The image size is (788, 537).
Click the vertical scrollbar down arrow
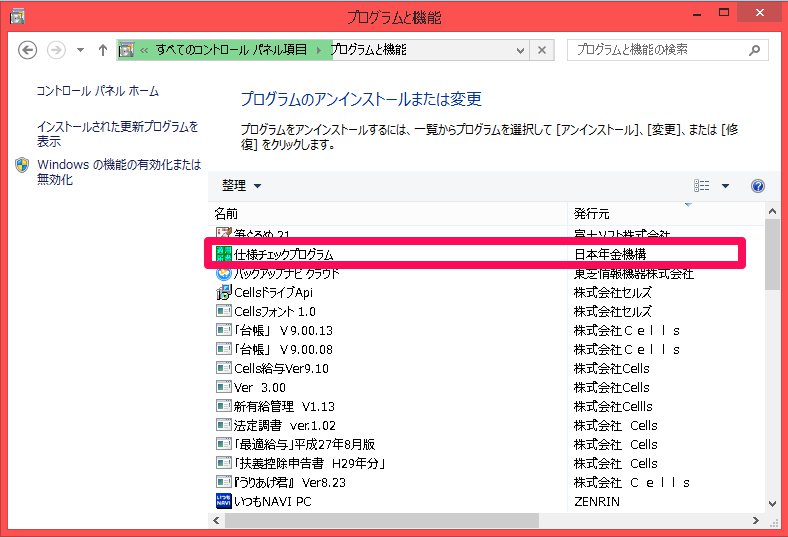click(772, 503)
